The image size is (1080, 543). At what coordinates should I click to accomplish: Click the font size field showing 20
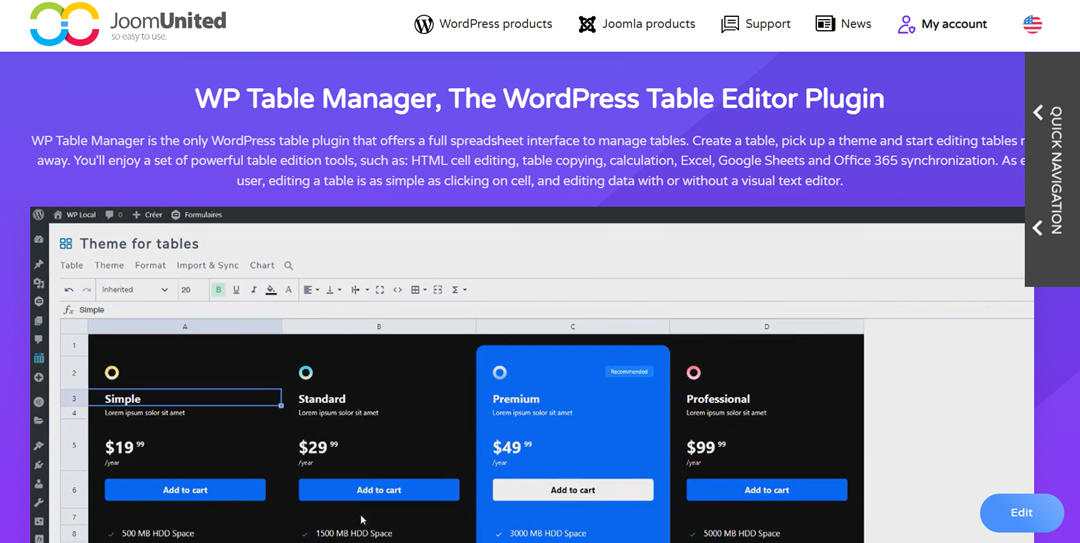point(190,290)
